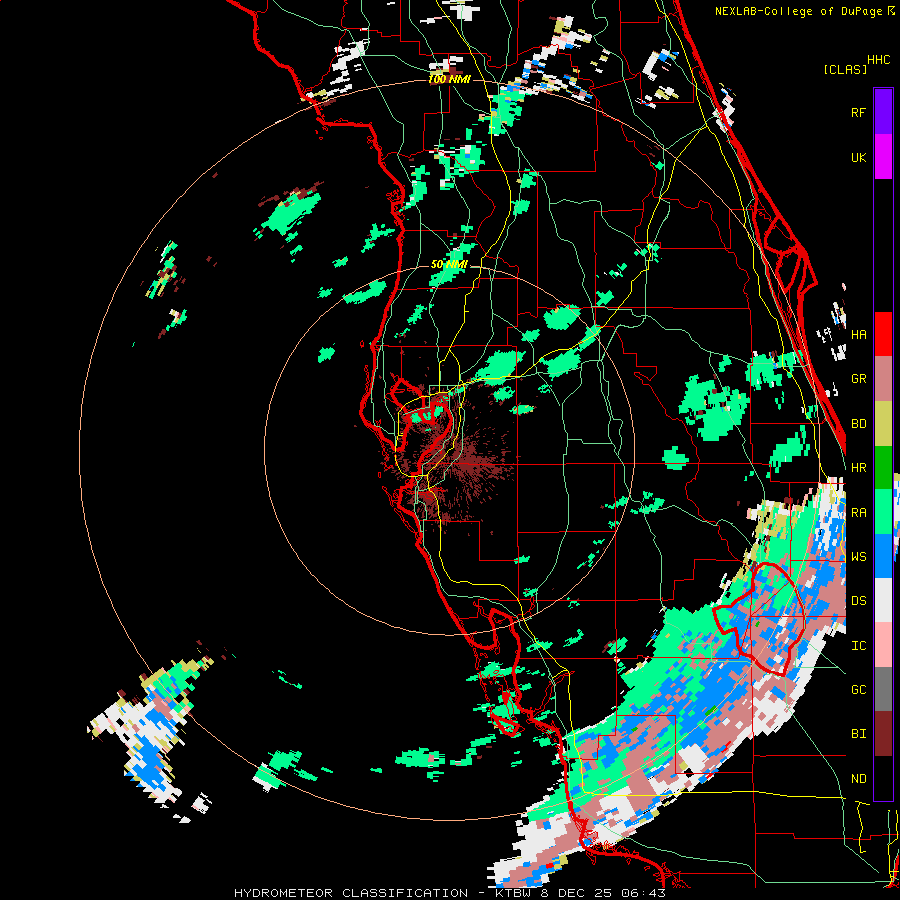Click the KTBW radar site identifier

coord(515,893)
